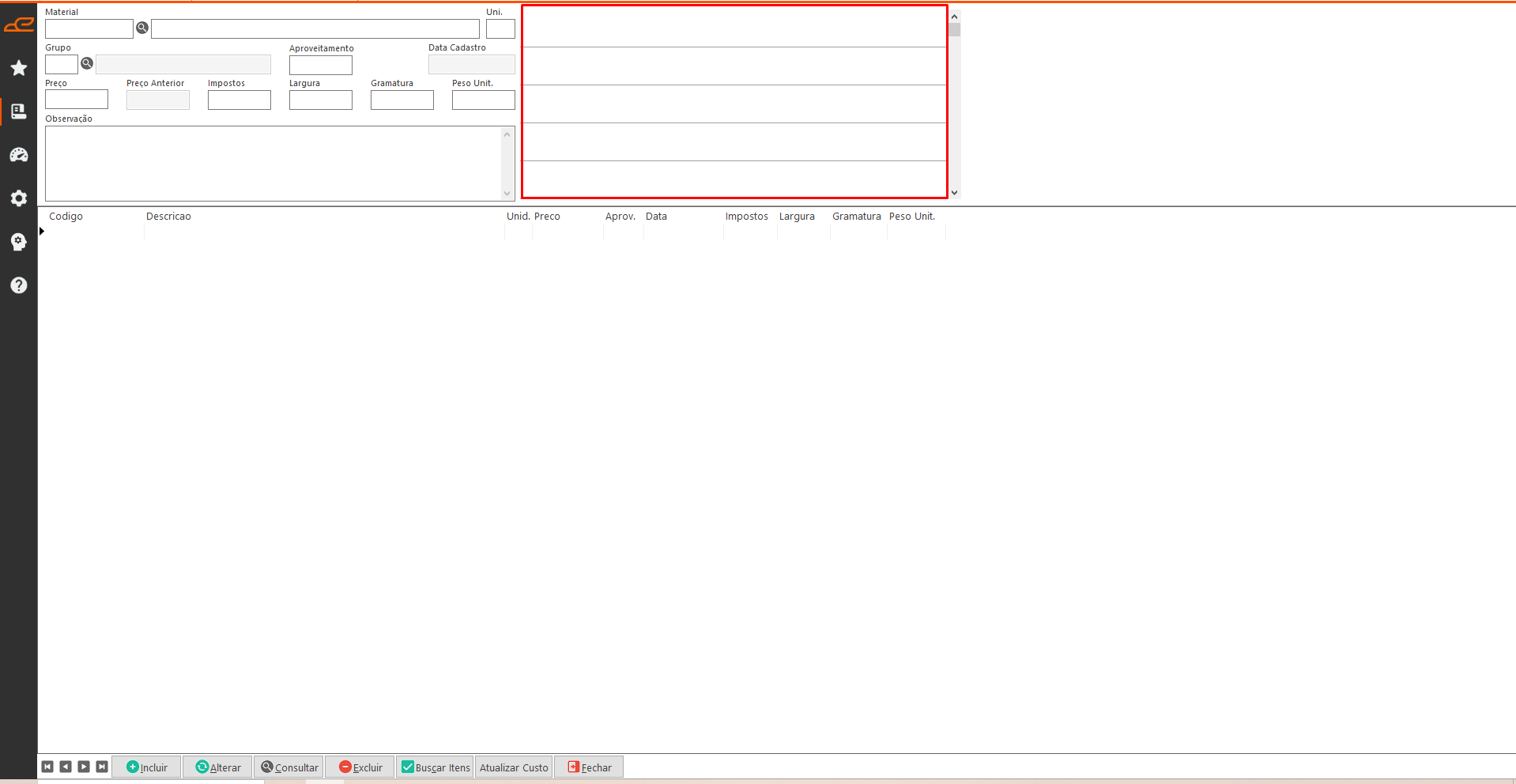The height and width of the screenshot is (784, 1516).
Task: Click the Buscar Itens button
Action: [435, 767]
